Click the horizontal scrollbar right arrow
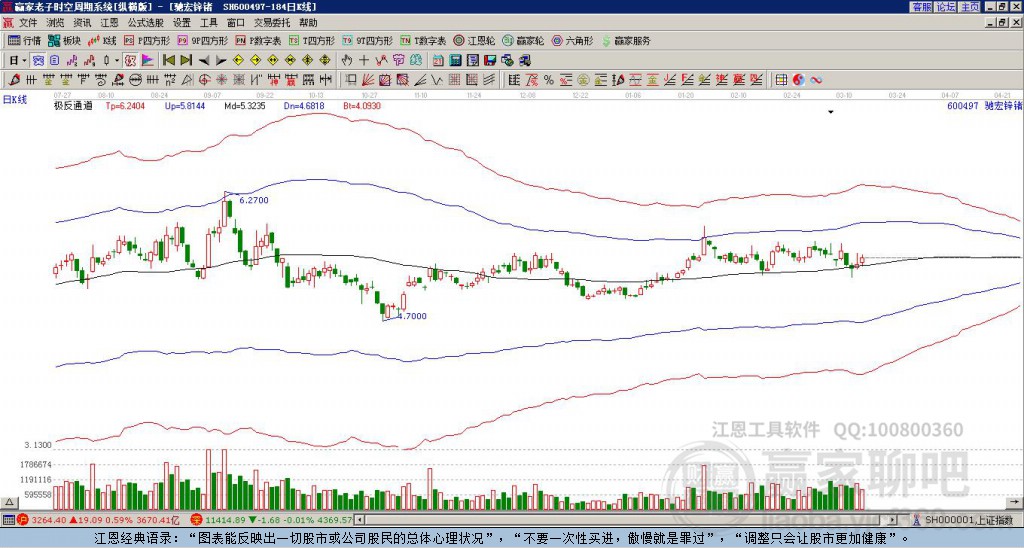 click(893, 520)
